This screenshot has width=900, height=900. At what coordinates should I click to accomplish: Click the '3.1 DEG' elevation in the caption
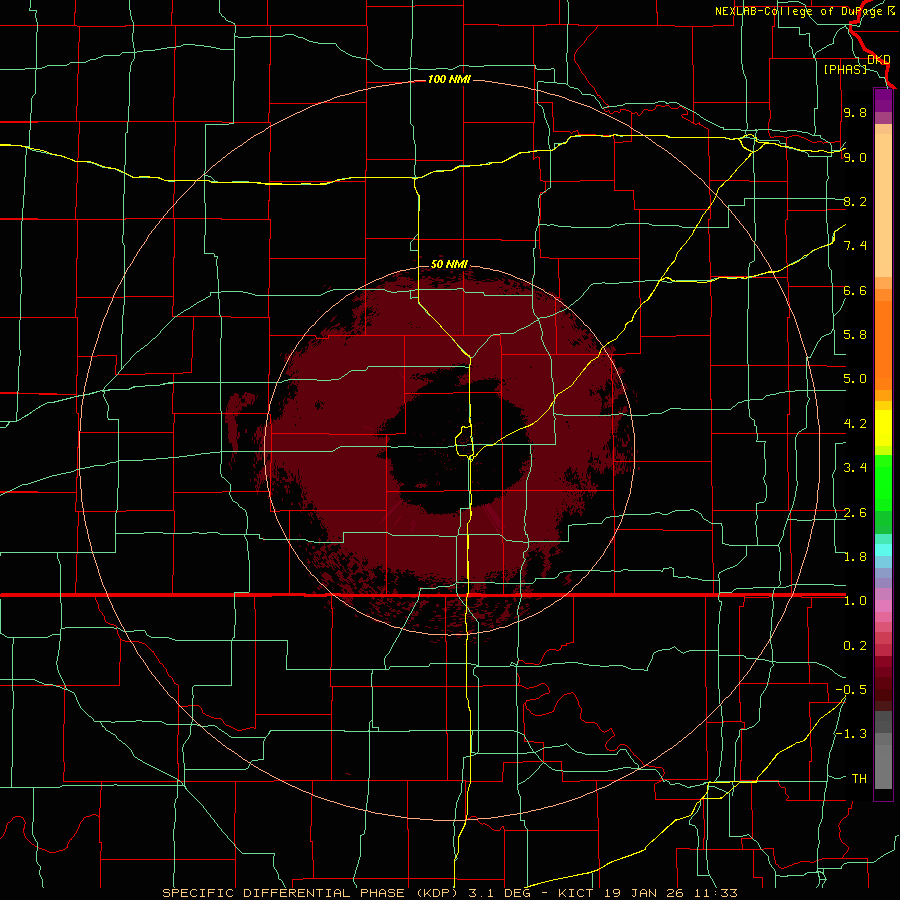[x=499, y=893]
